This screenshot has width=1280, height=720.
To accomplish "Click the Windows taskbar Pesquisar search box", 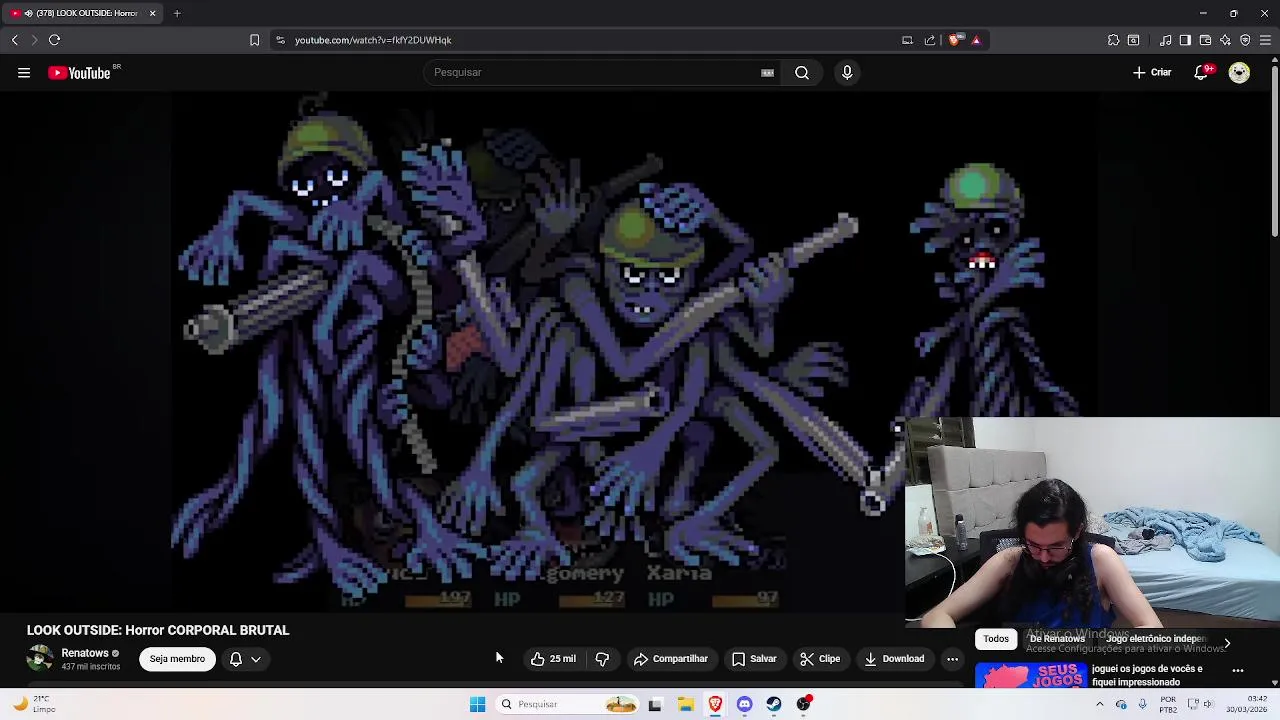I will (x=568, y=704).
